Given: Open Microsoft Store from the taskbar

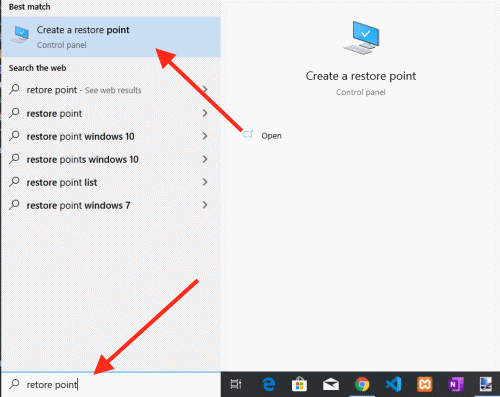Looking at the screenshot, I should (299, 384).
